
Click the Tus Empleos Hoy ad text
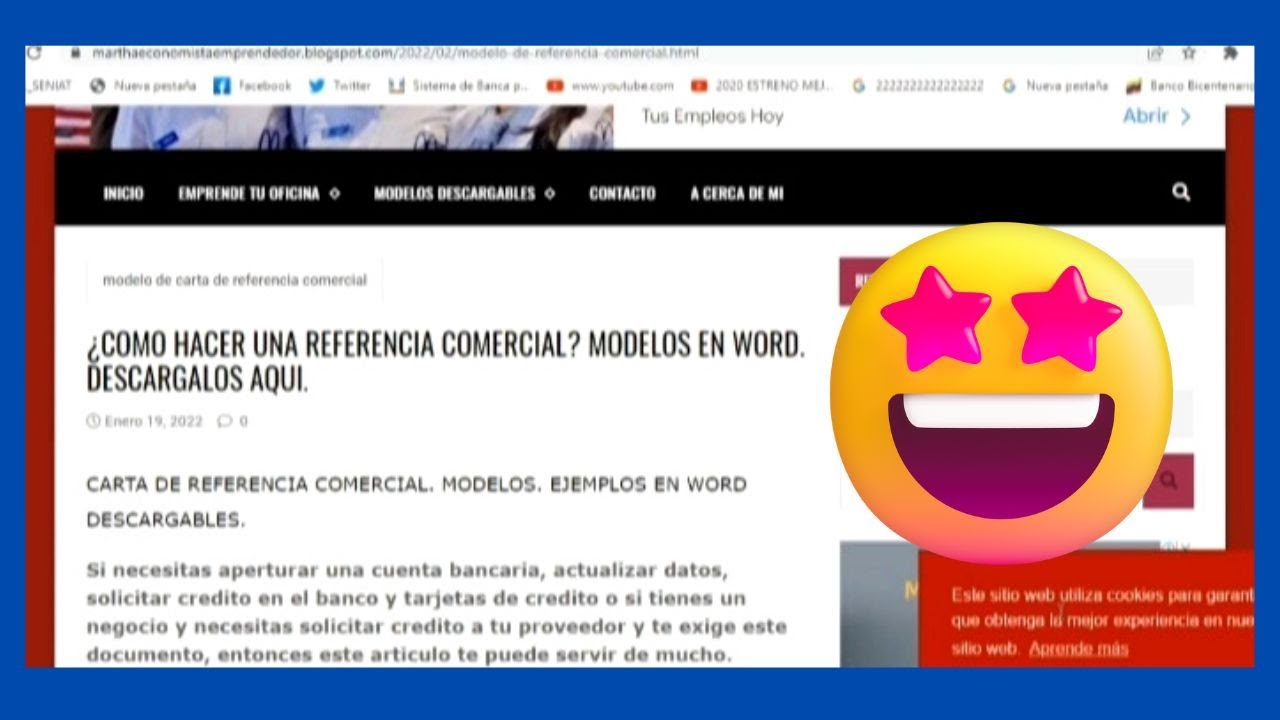click(712, 116)
